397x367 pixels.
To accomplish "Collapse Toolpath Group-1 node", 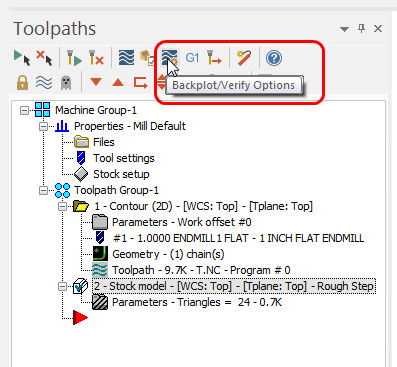I will (x=43, y=191).
